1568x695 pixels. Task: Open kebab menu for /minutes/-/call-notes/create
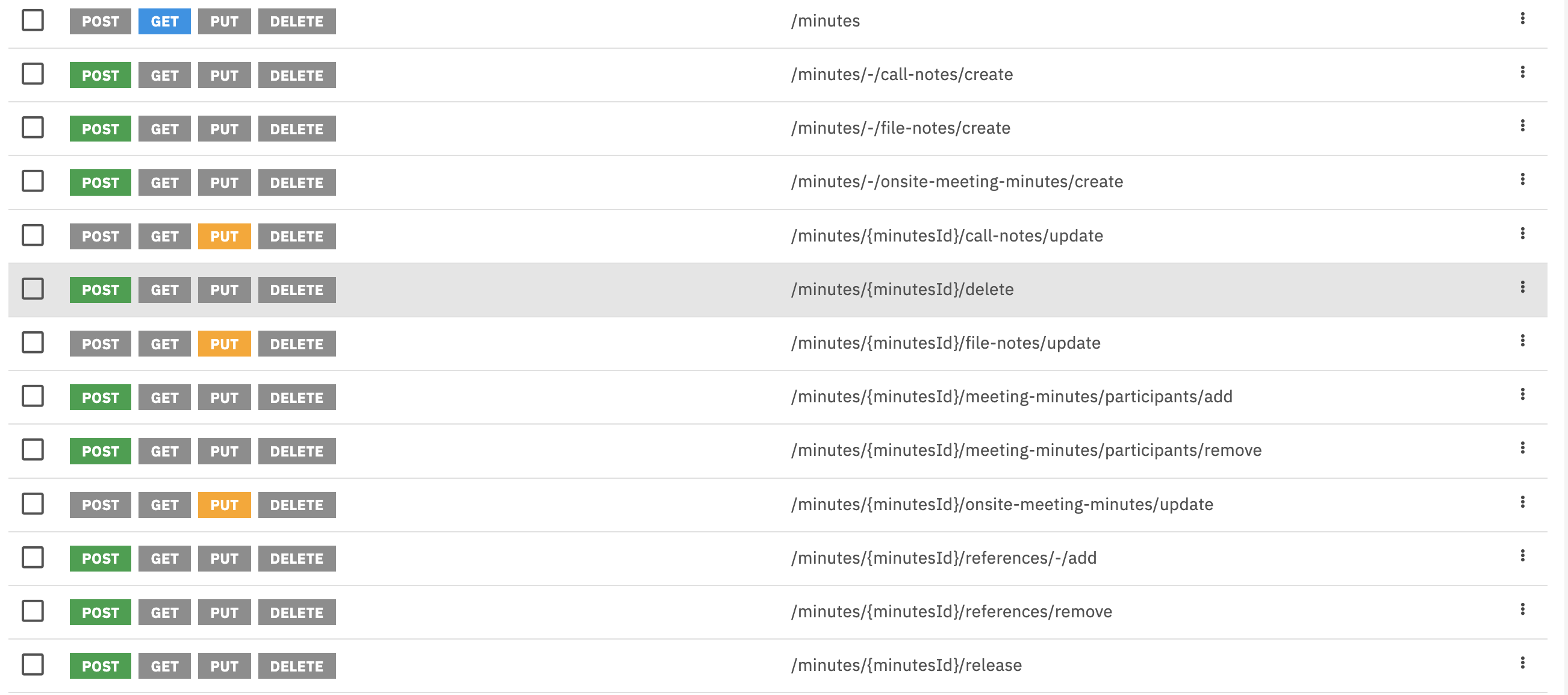(x=1522, y=72)
